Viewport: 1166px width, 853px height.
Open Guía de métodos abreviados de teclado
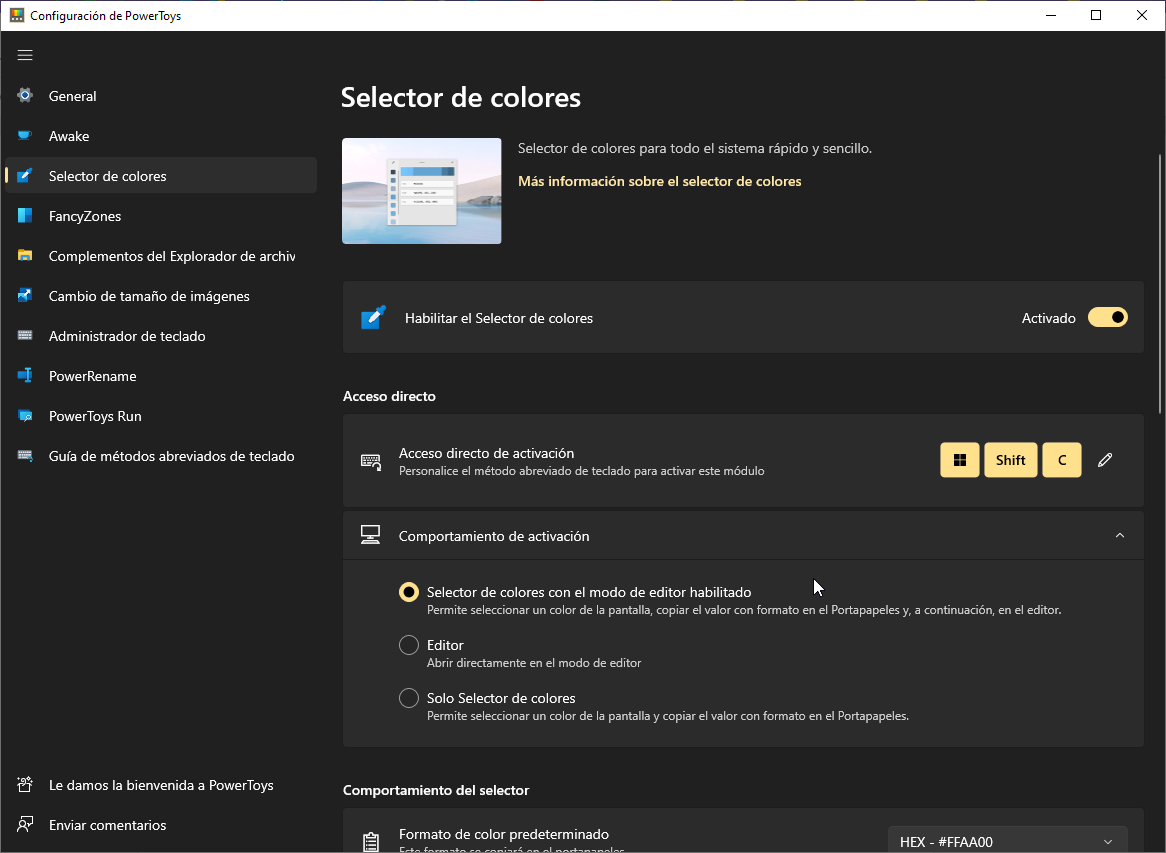[x=26, y=455]
